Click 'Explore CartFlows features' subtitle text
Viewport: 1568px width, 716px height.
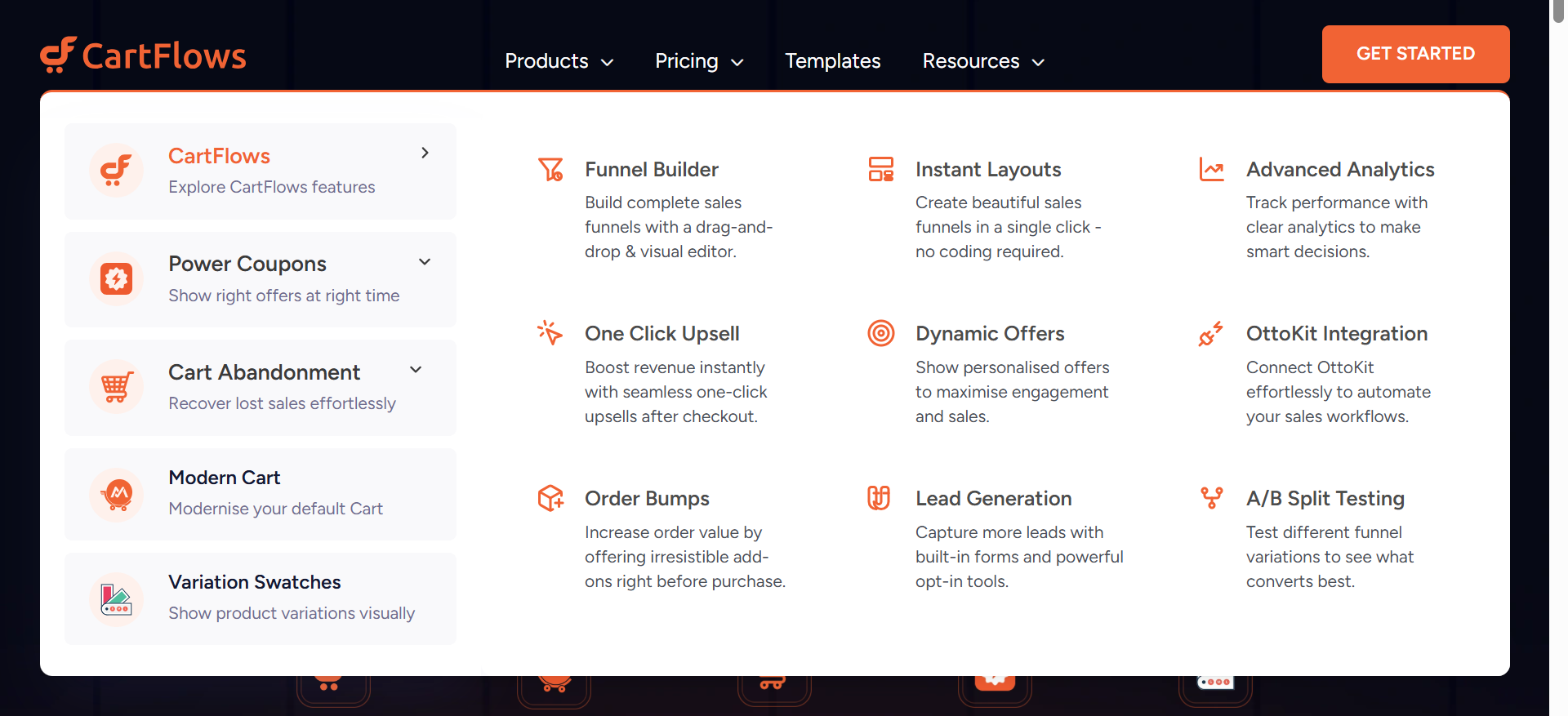click(x=272, y=187)
